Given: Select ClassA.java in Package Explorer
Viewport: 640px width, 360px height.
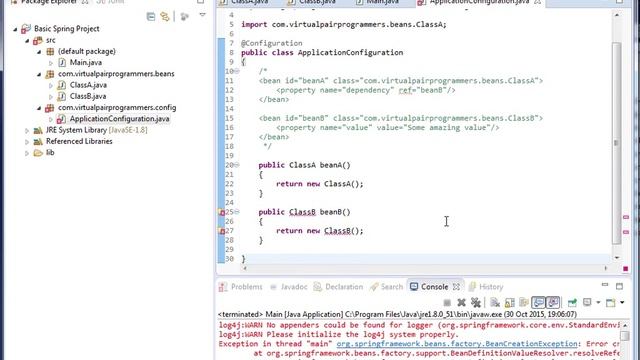Looking at the screenshot, I should point(88,85).
